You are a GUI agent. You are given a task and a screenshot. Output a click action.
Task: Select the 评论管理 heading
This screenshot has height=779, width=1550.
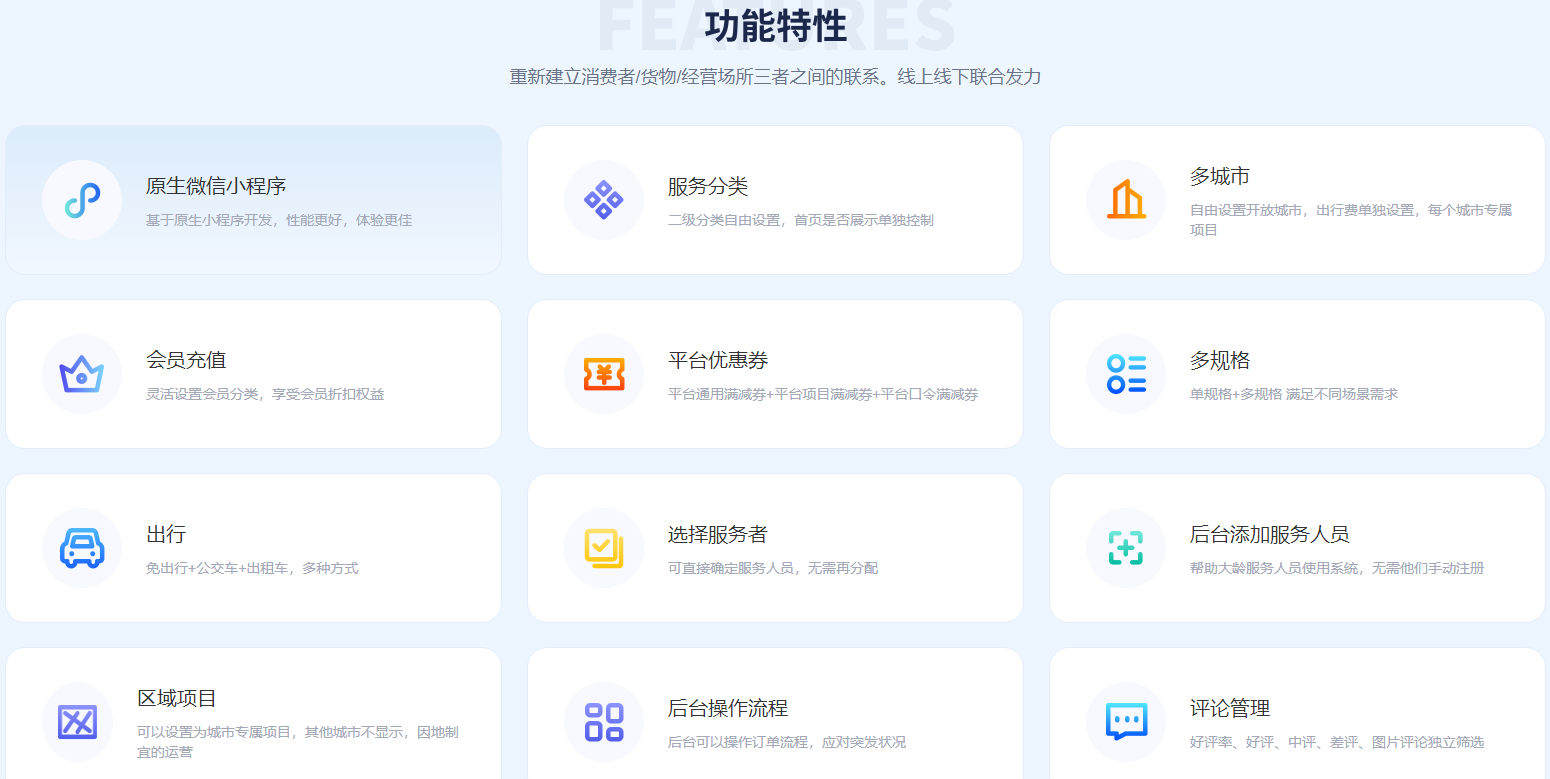pyautogui.click(x=1230, y=708)
